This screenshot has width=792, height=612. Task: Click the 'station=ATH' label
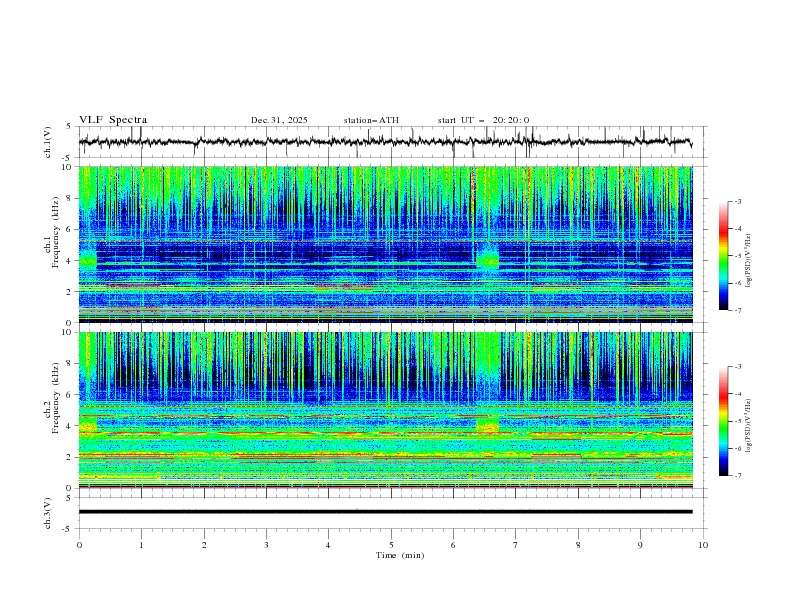pyautogui.click(x=371, y=120)
